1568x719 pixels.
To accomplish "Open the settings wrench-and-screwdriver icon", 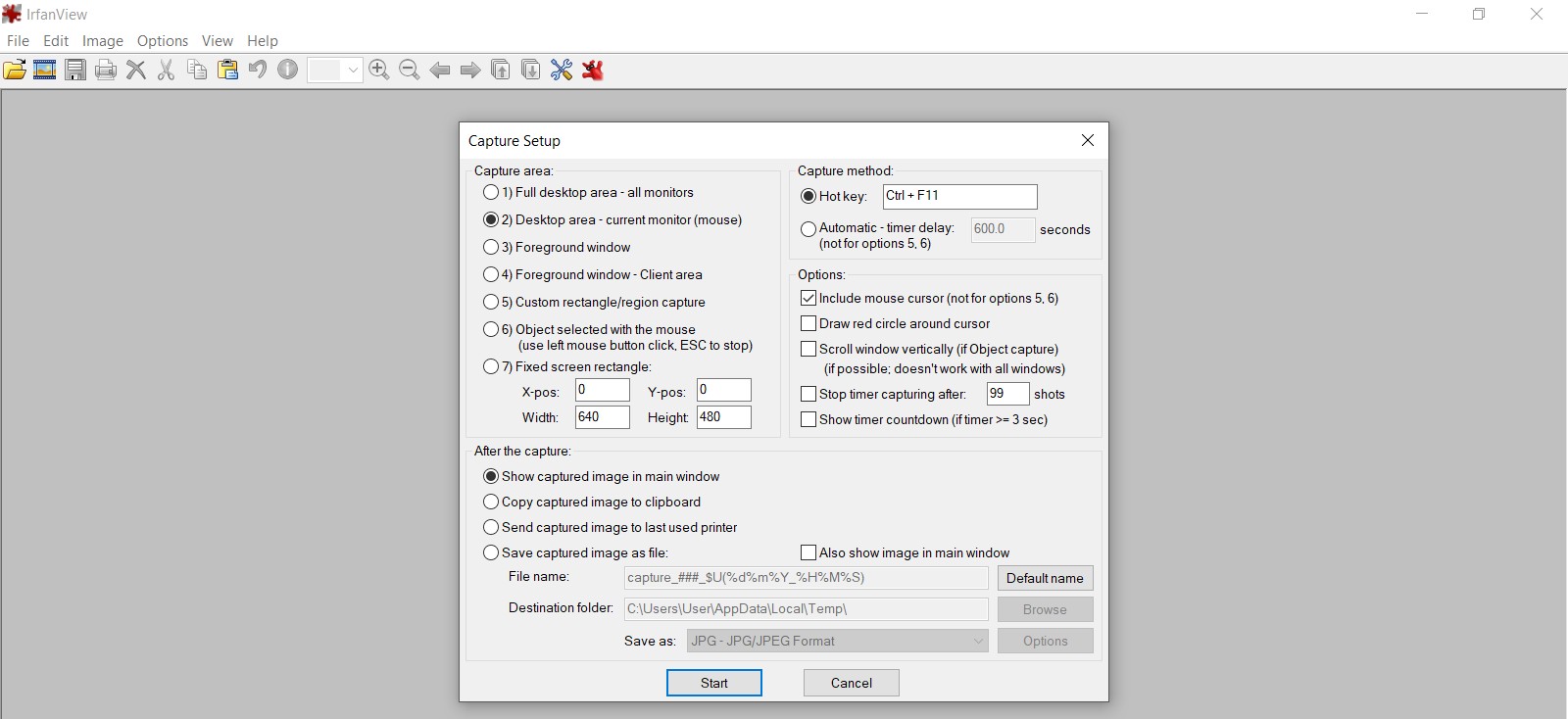I will tap(562, 70).
